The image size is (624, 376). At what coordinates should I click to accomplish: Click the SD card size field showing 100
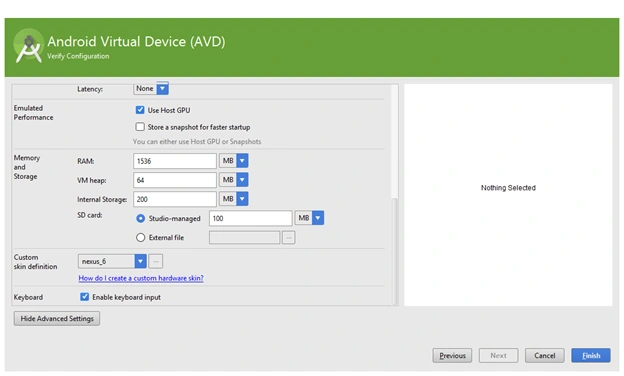click(x=251, y=218)
